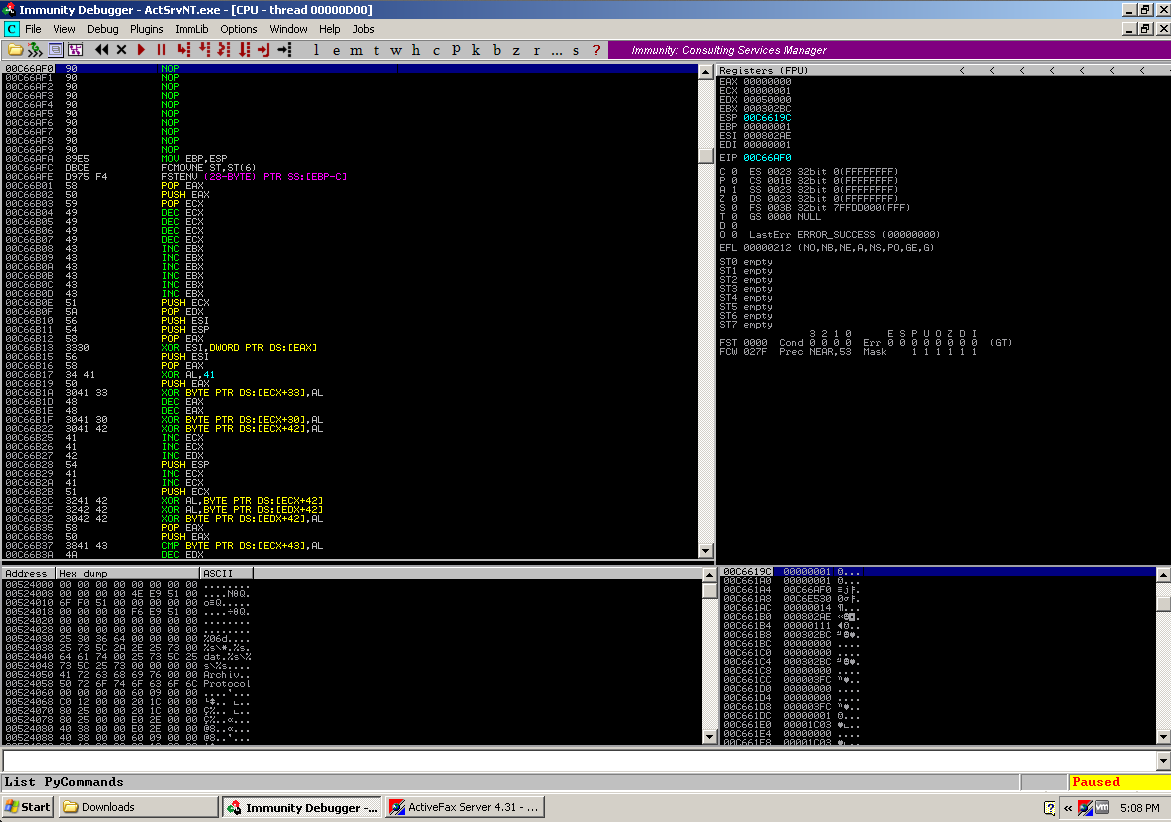Click the Immunity Consulting Services Manager banner
Viewport: 1171px width, 822px height.
coord(889,50)
